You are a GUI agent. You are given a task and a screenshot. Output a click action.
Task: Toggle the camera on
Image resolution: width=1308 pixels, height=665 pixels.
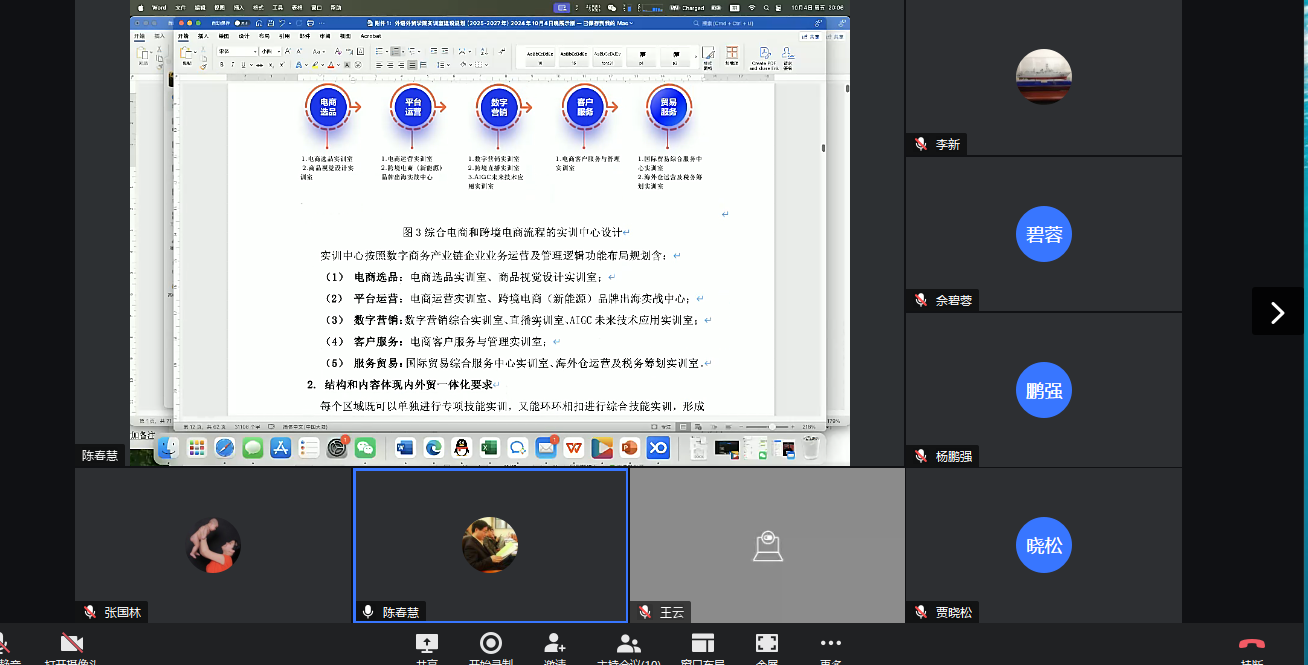pos(71,645)
